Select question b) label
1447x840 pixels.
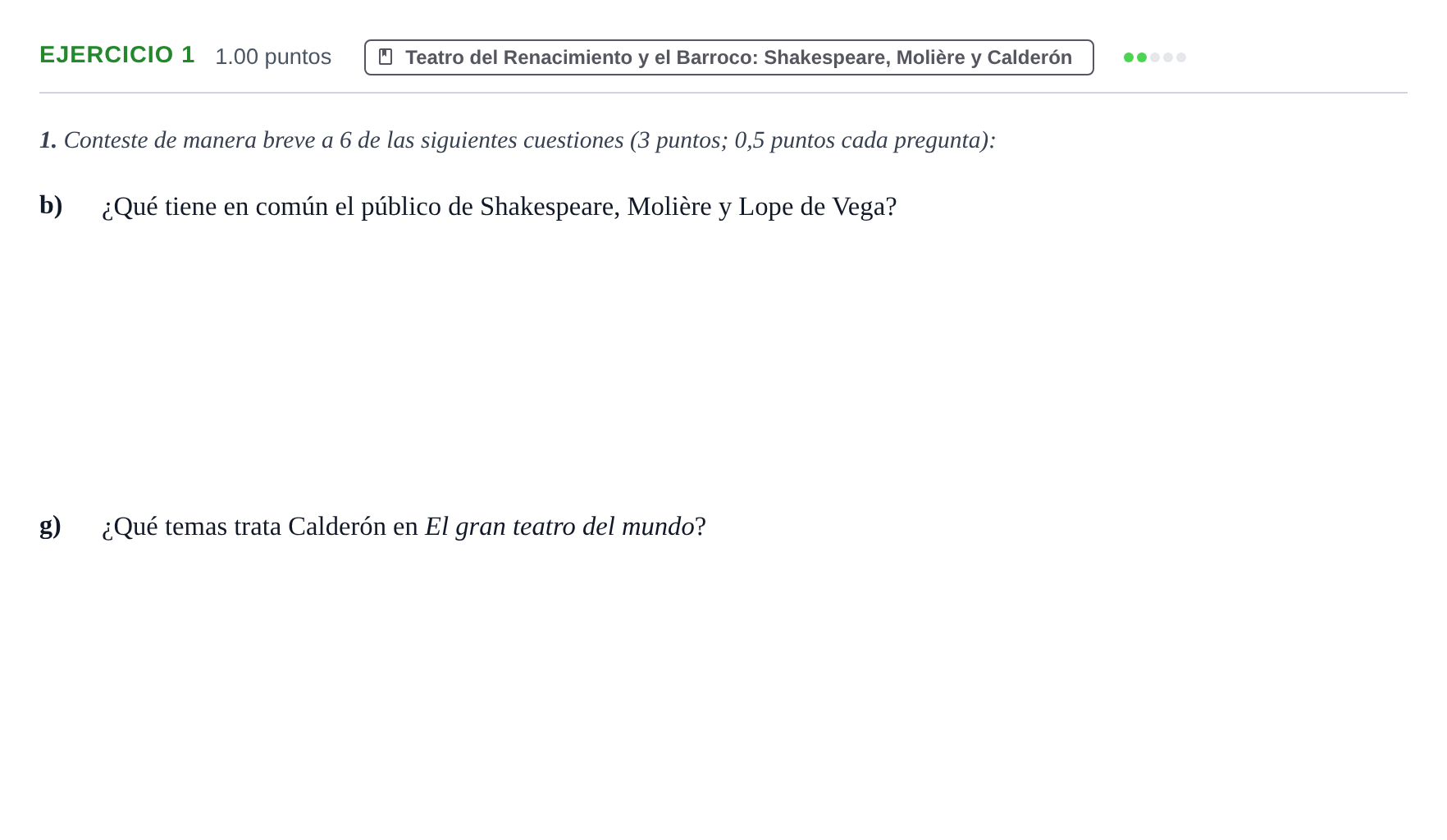point(51,205)
